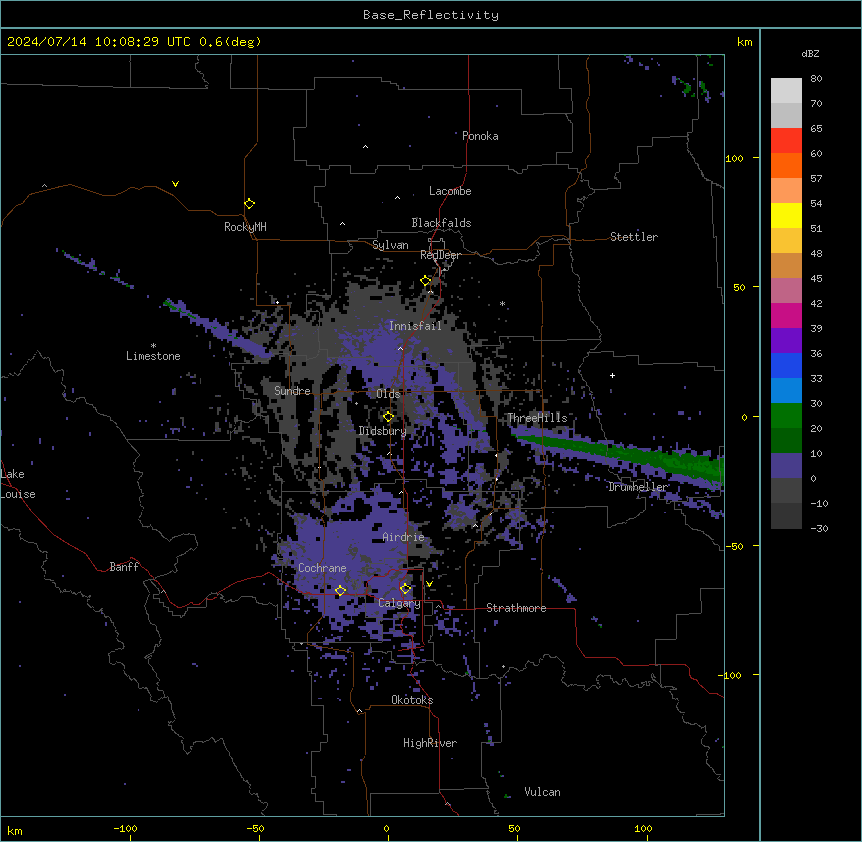Click the Ponoka city label
Screen dimensions: 862x842
click(x=480, y=136)
